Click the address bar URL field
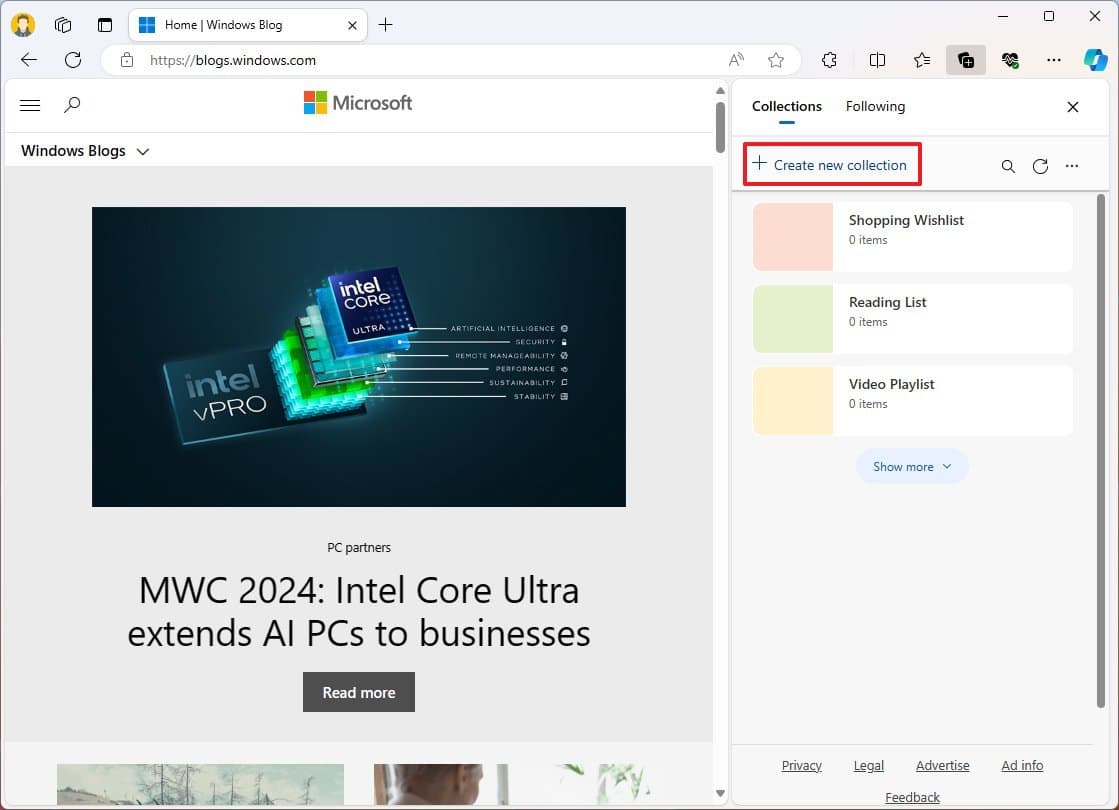1119x810 pixels. pyautogui.click(x=420, y=60)
